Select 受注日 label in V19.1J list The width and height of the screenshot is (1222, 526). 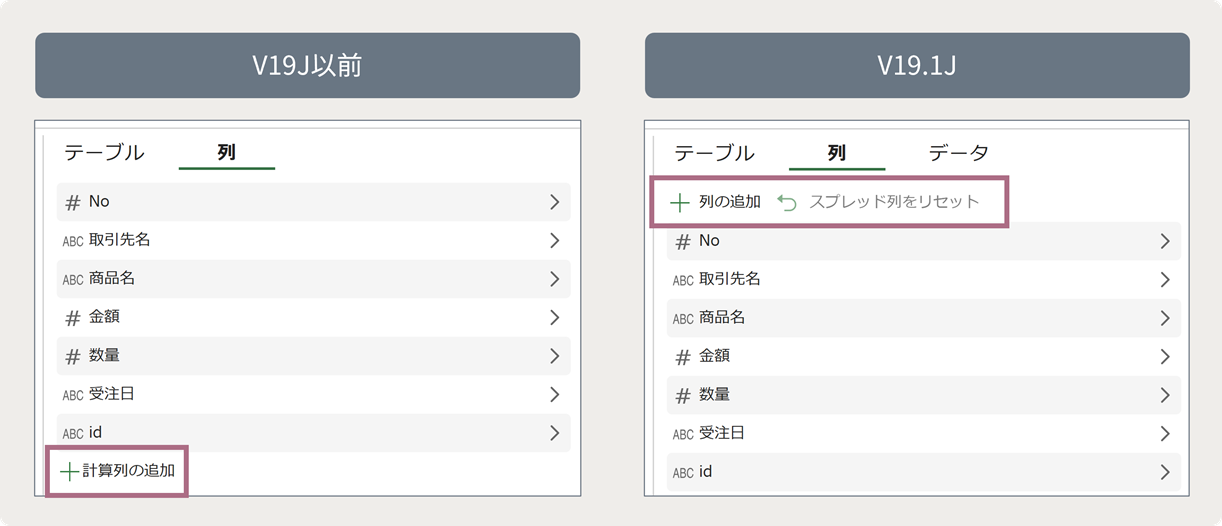722,433
